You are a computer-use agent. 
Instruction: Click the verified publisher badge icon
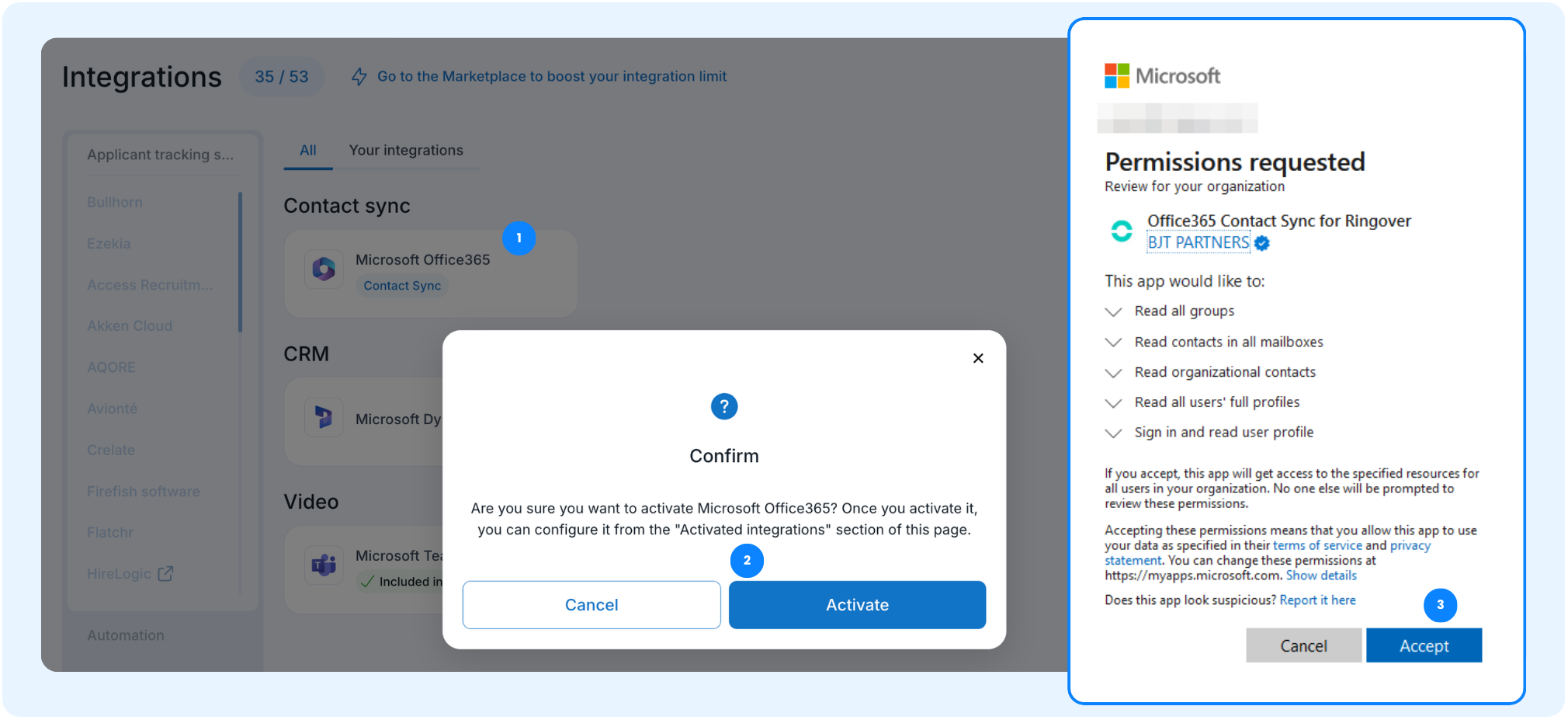(x=1262, y=243)
